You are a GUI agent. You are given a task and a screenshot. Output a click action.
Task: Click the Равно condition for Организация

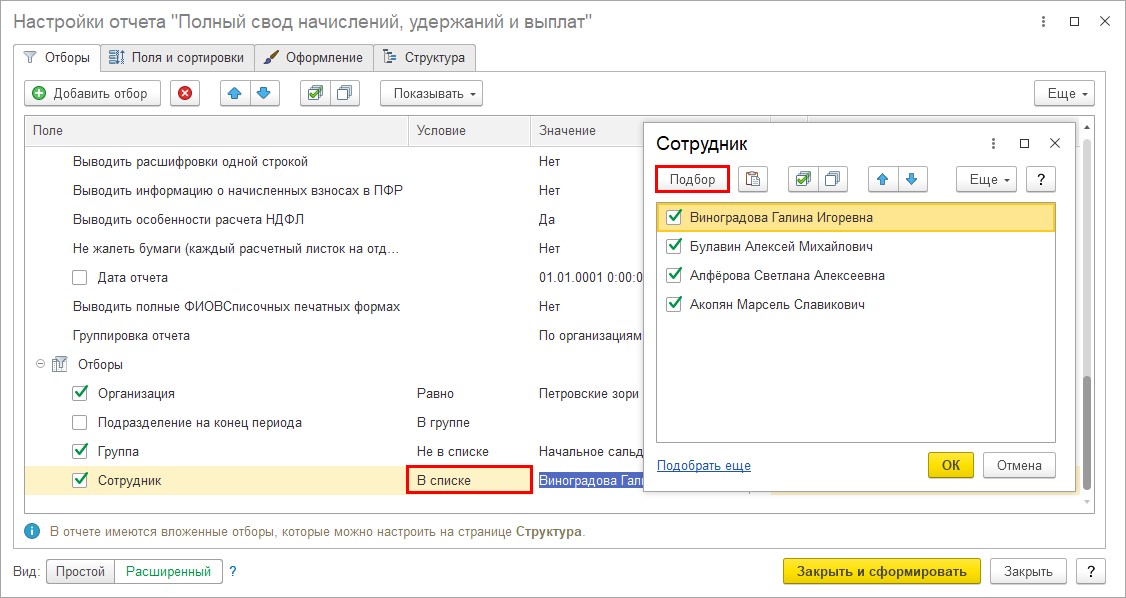(470, 393)
